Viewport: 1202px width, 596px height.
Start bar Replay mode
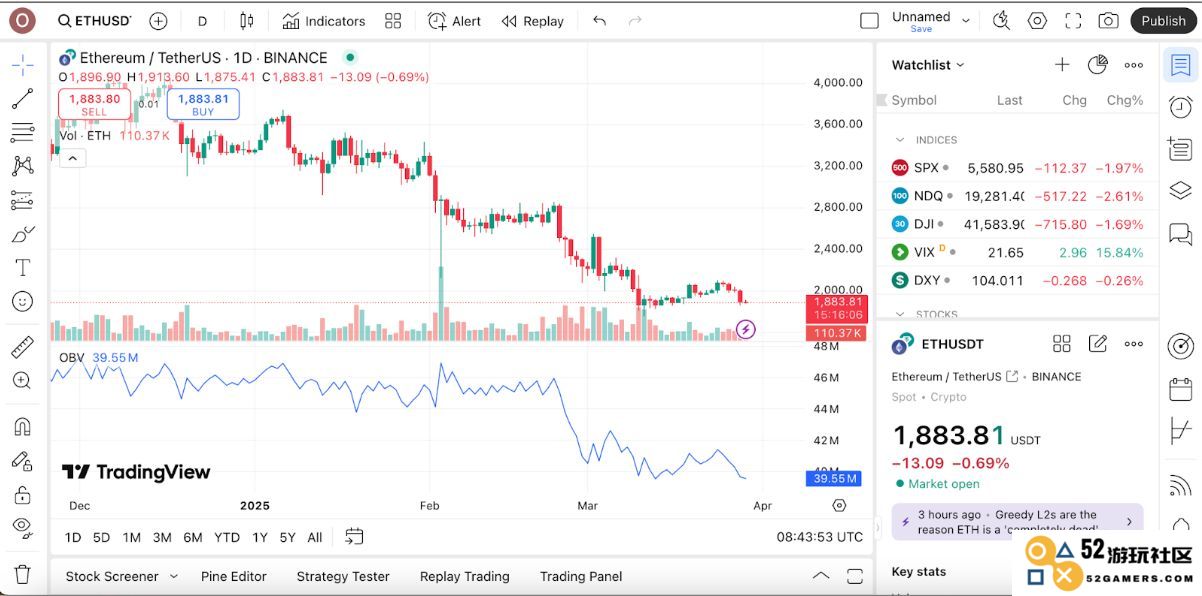pos(532,21)
